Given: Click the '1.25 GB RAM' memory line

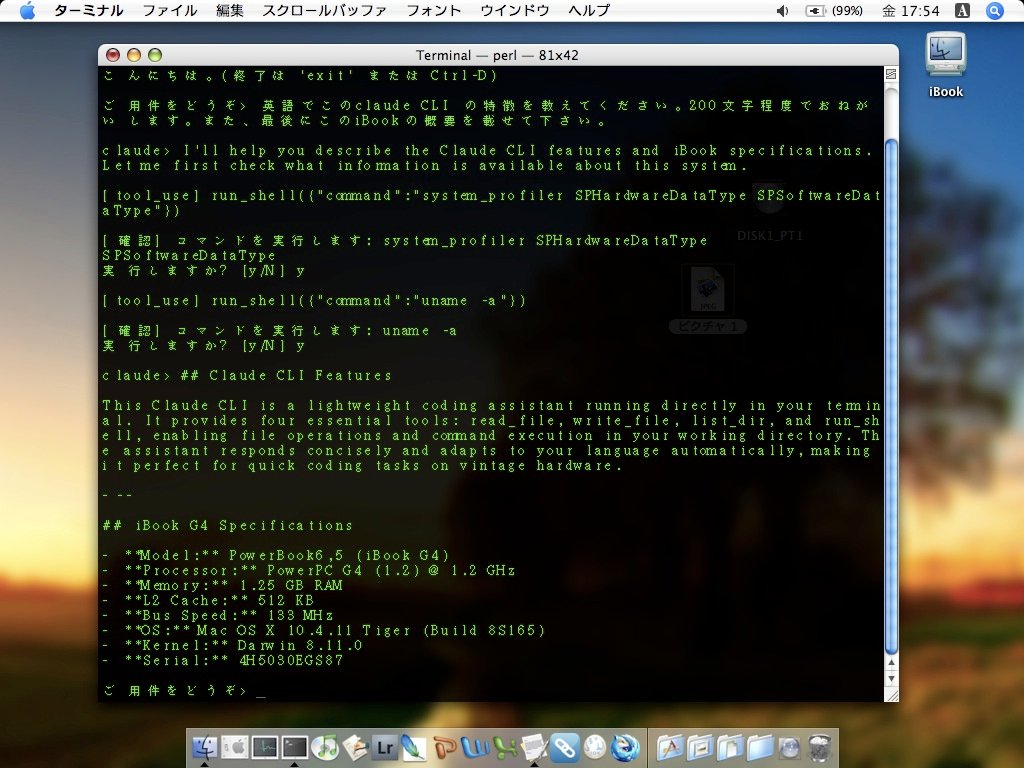Looking at the screenshot, I should (223, 586).
